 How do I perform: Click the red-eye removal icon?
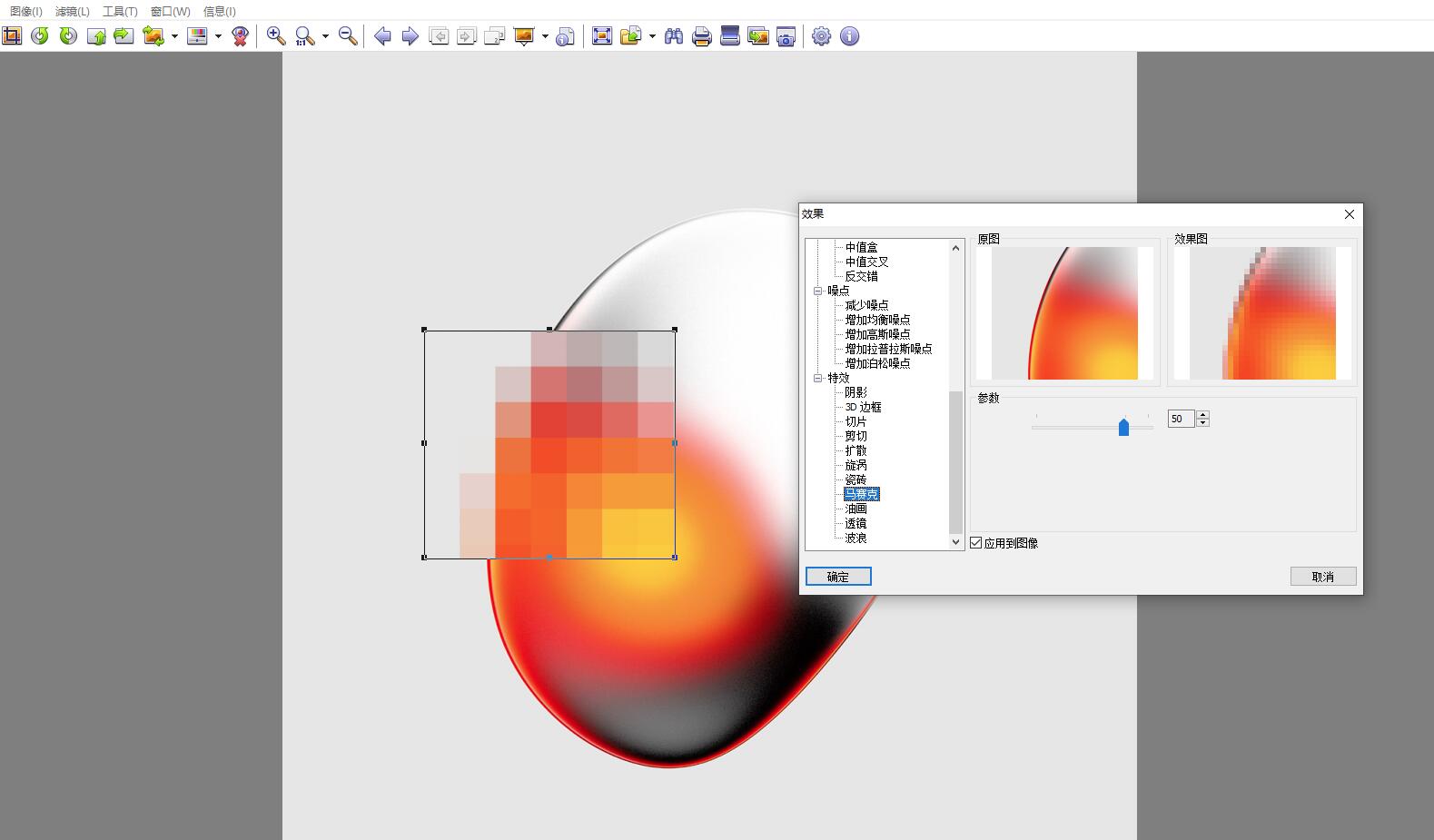pos(240,36)
